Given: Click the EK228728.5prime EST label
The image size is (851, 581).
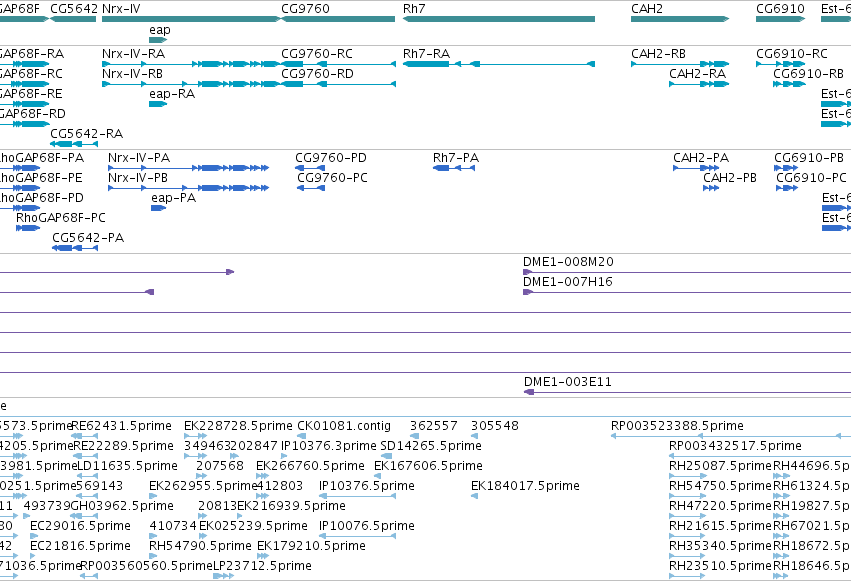Looking at the screenshot, I should pos(238,426).
